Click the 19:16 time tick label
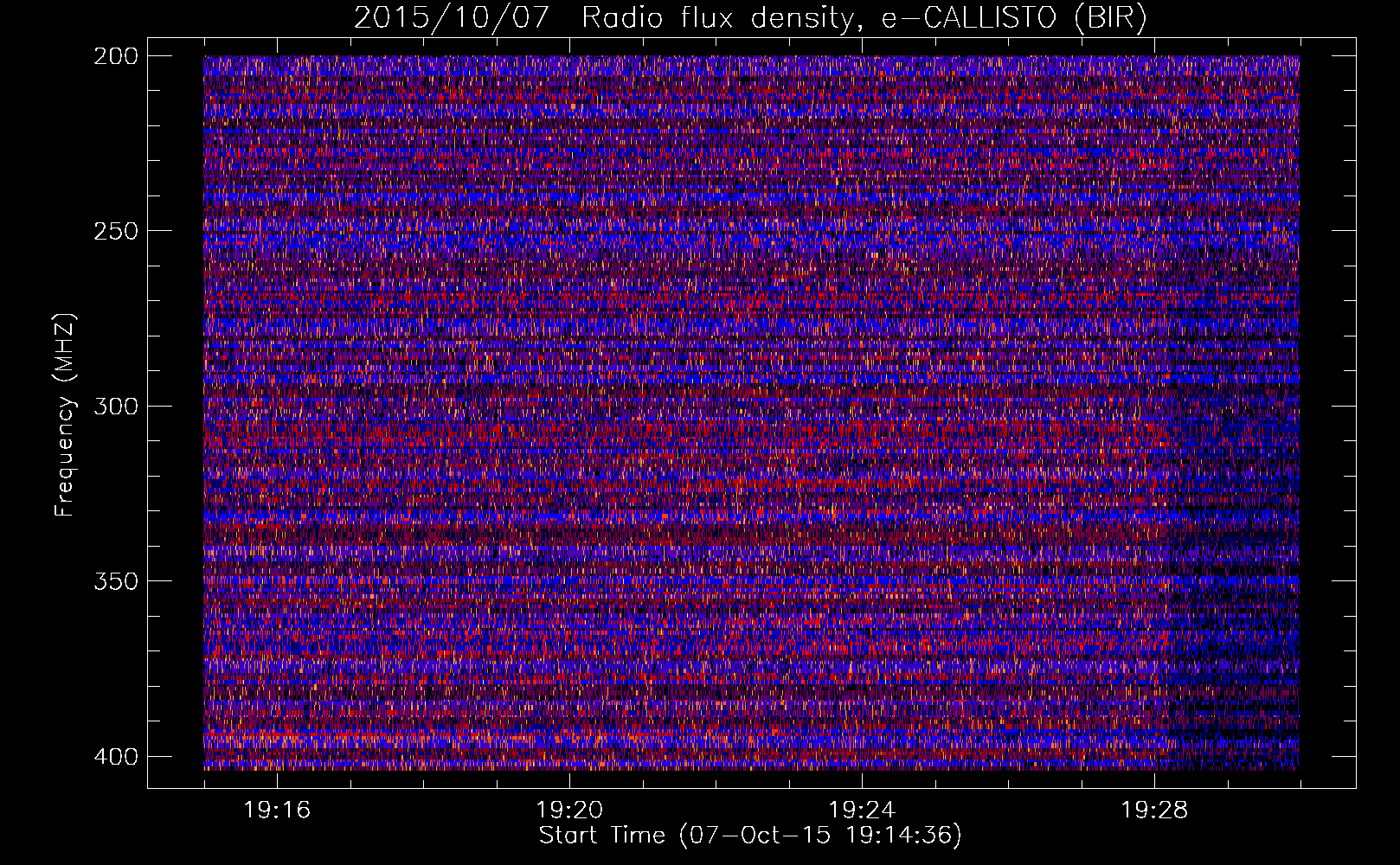This screenshot has width=1400, height=865. [x=277, y=811]
